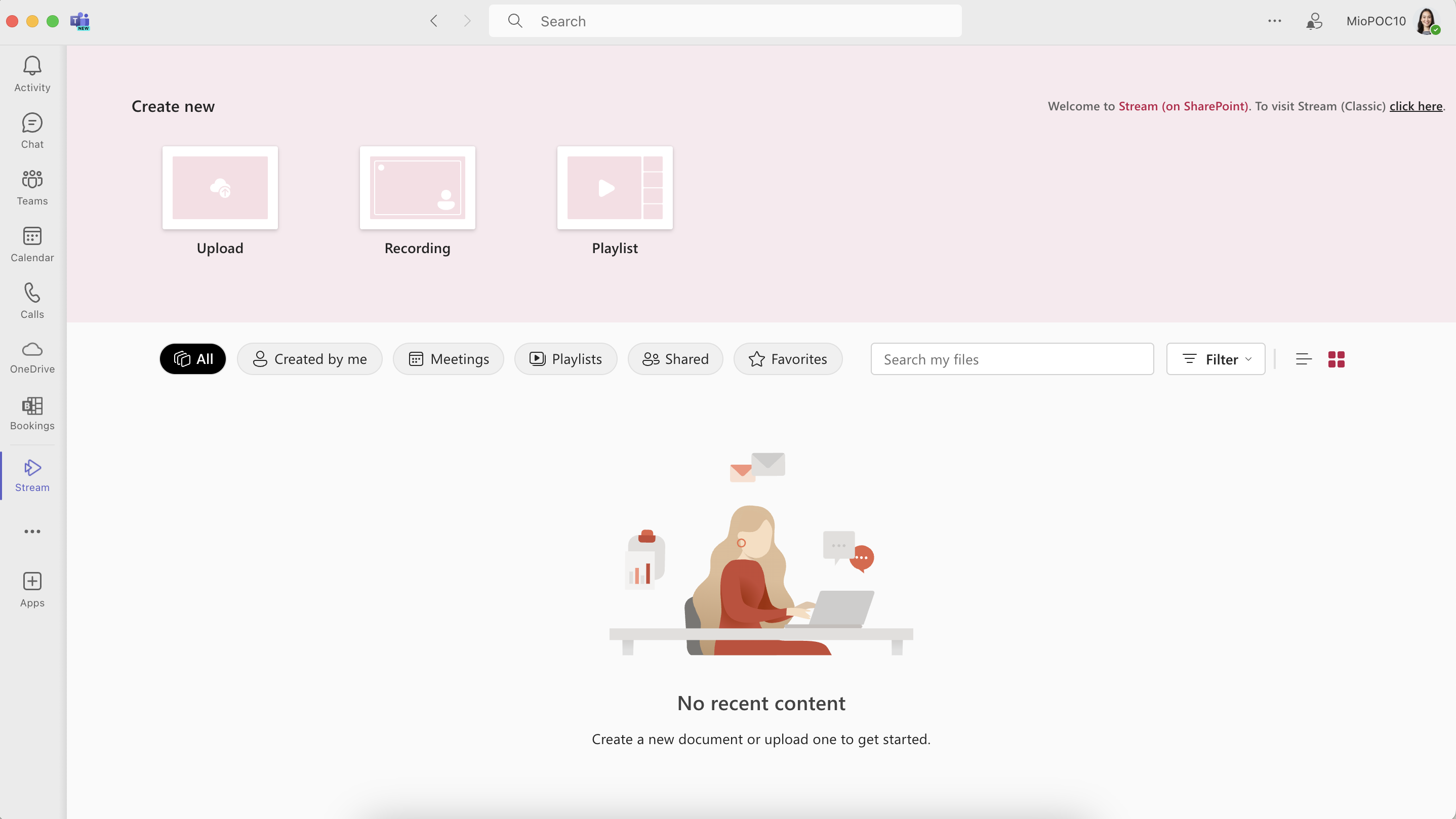Switch to grid view for content
1456x819 pixels.
coord(1338,359)
